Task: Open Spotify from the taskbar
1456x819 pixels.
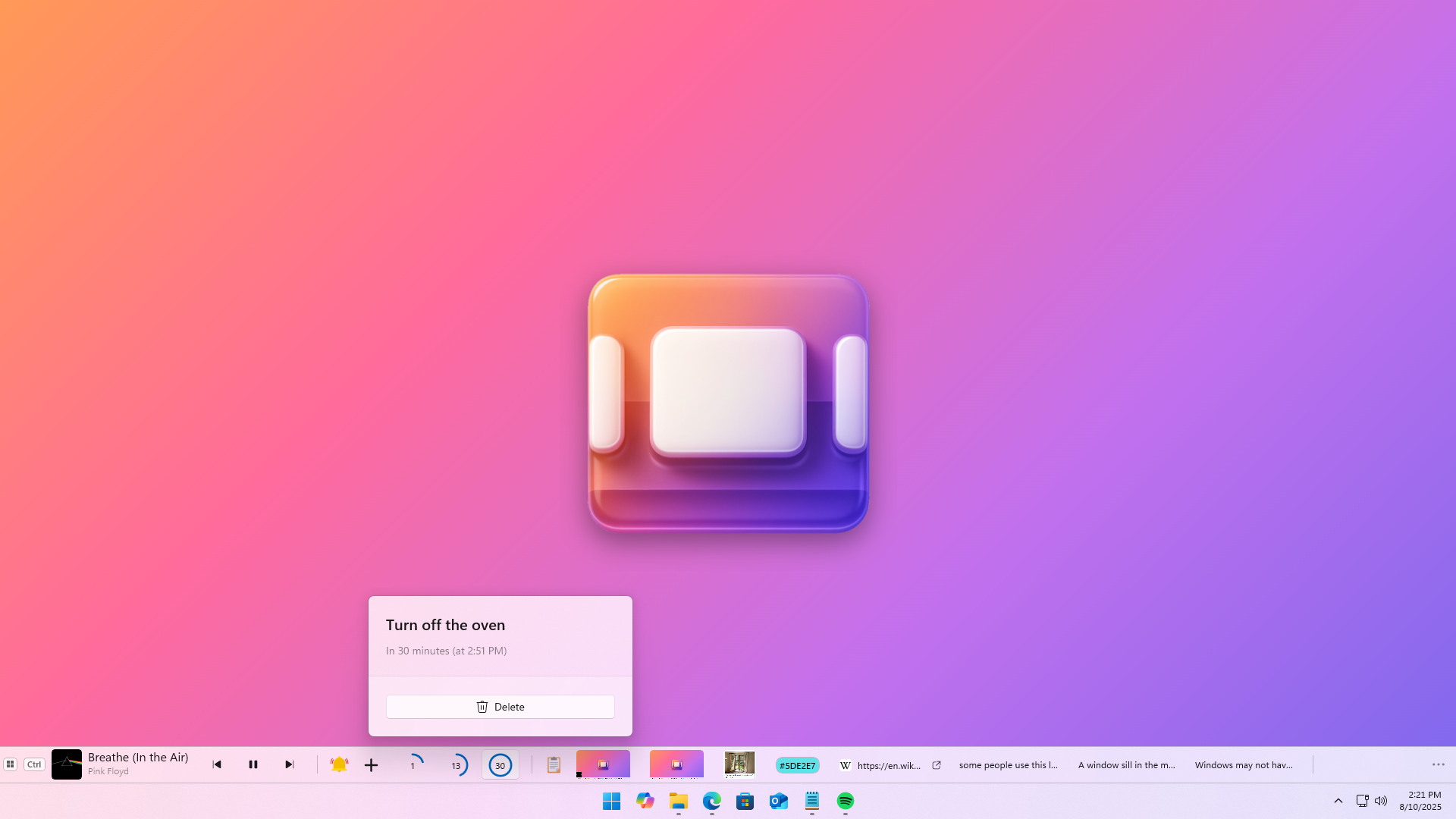Action: tap(845, 801)
